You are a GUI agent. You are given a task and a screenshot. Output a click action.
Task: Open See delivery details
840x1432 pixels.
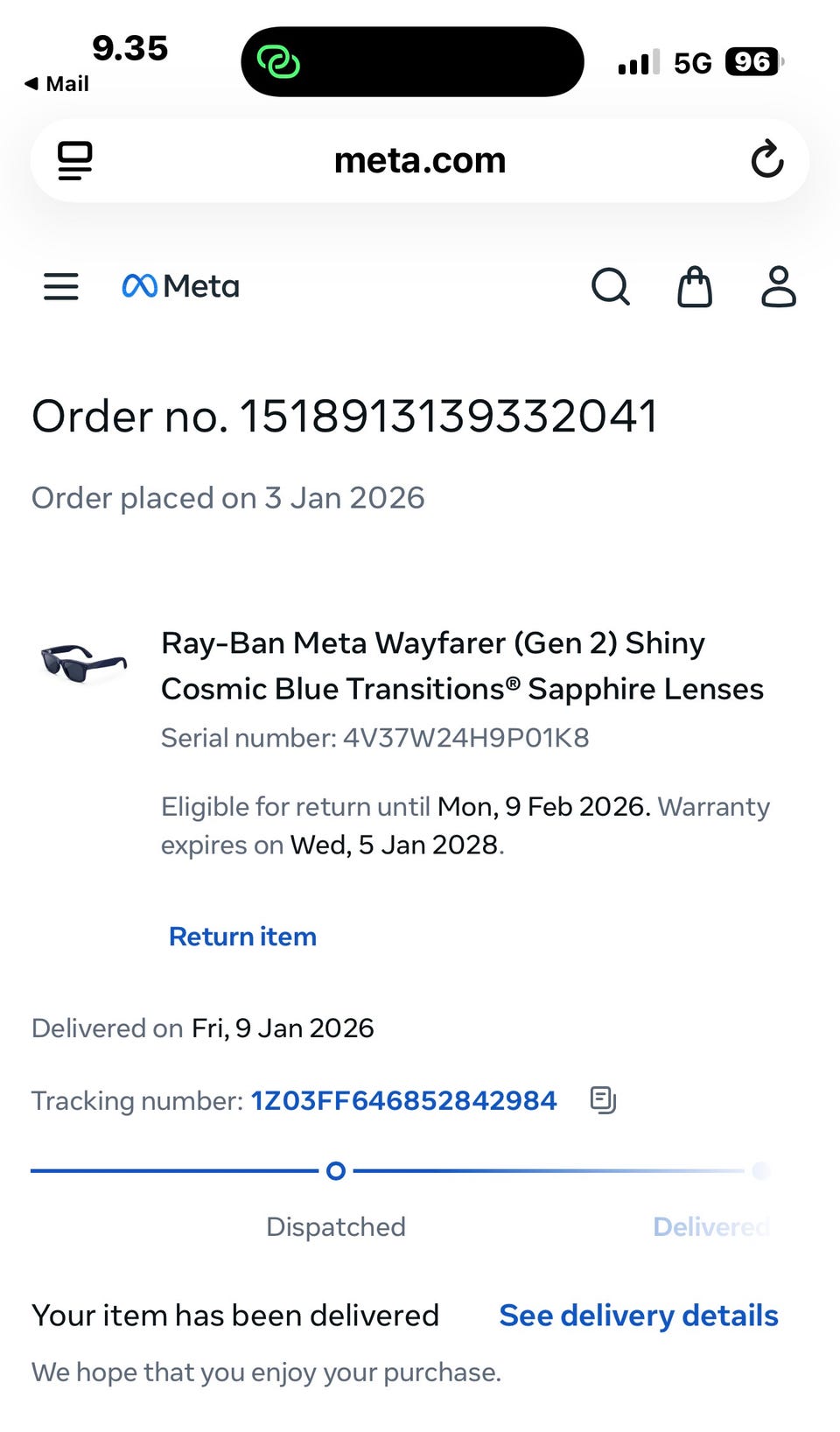coord(638,1316)
